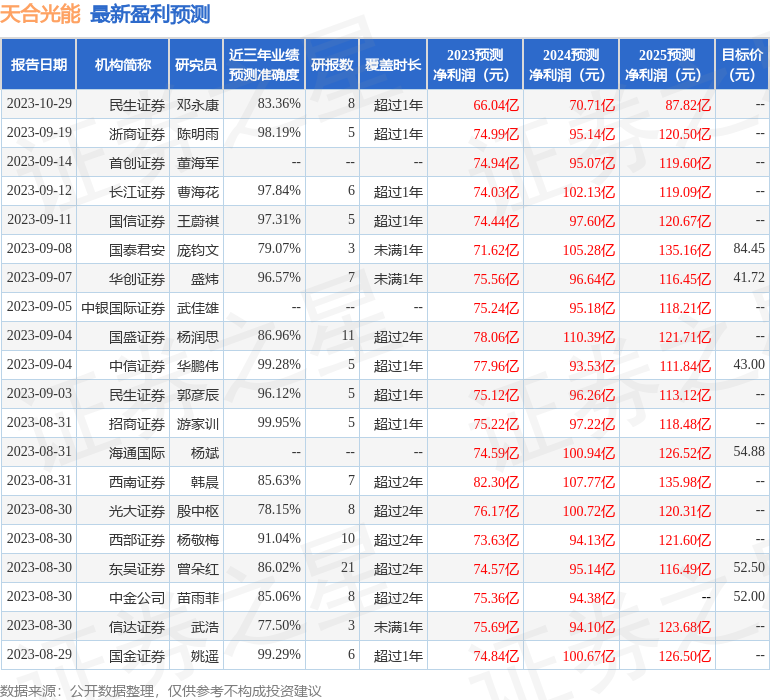Image resolution: width=770 pixels, height=700 pixels.
Task: Click accuracy value 98.19%
Action: click(279, 133)
